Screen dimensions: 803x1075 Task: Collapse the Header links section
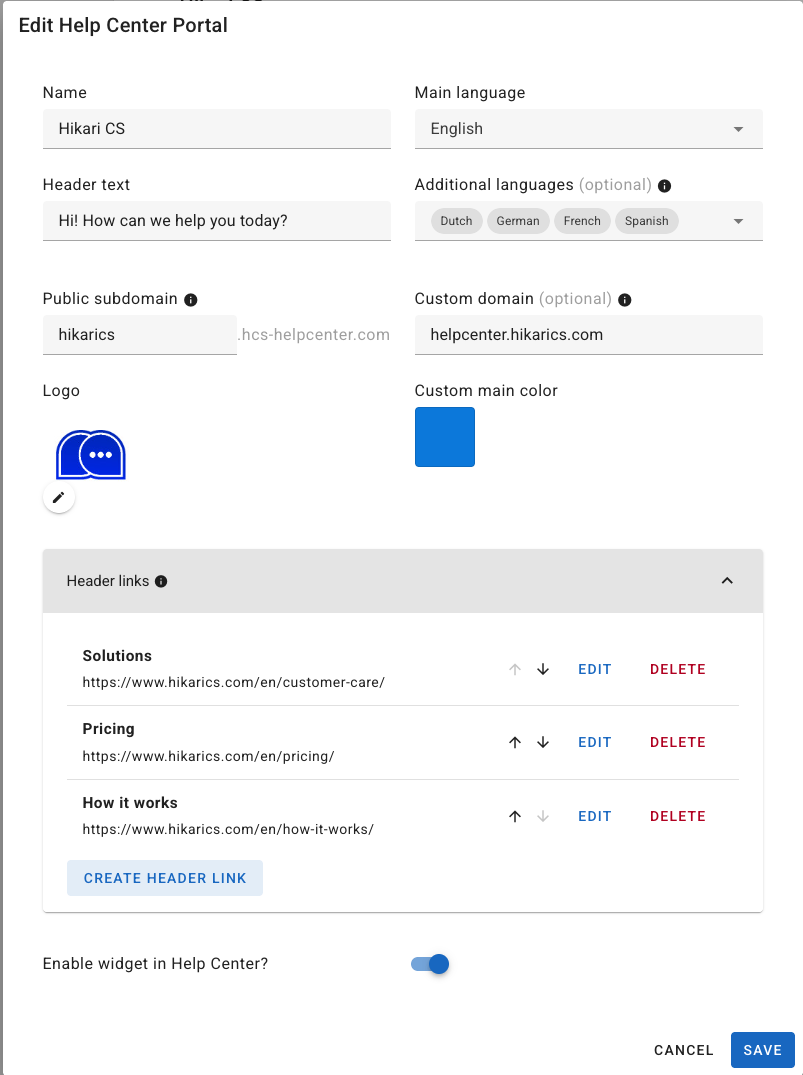[x=727, y=581]
